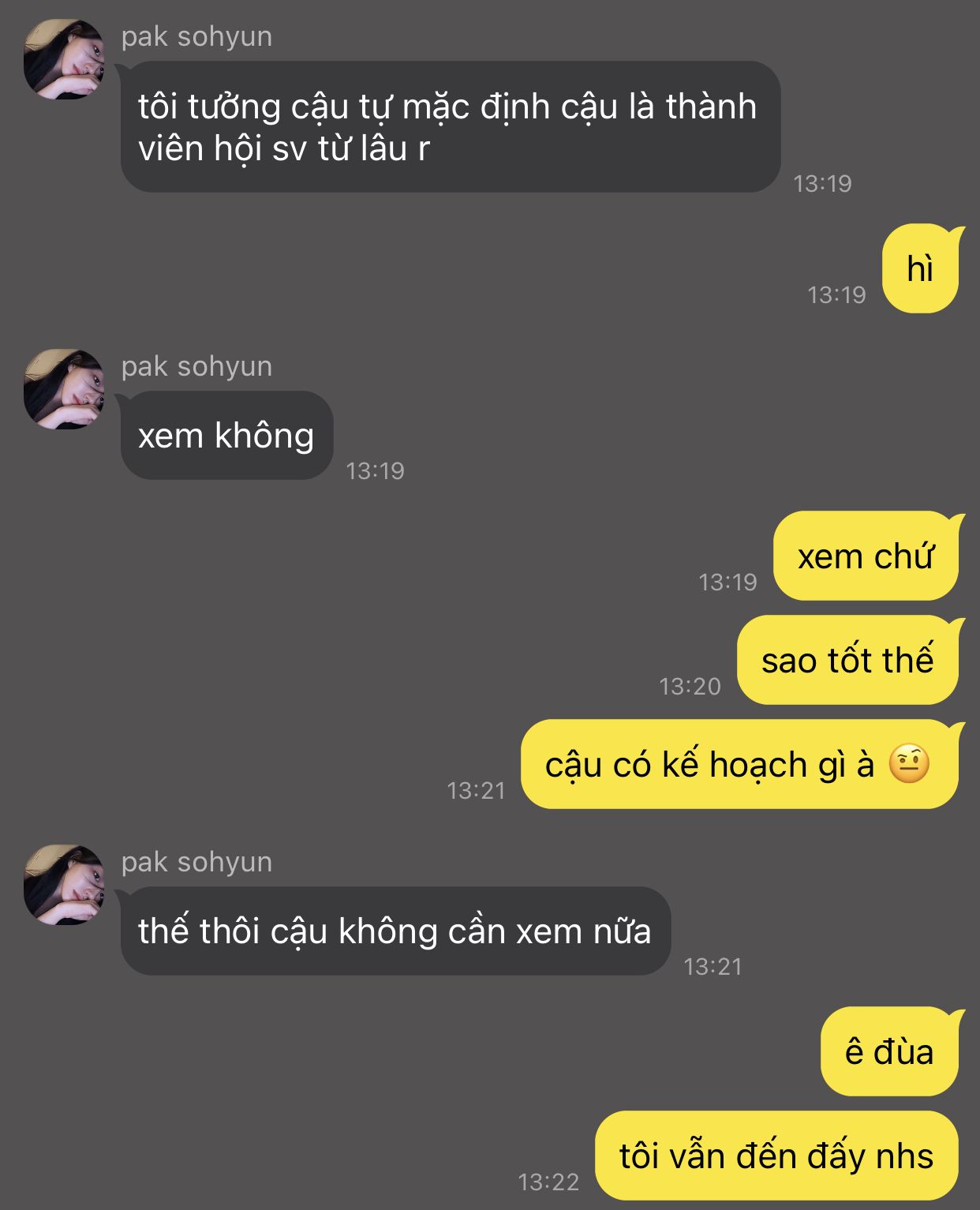Tap the 13:20 timestamp beside "sao tốt thế"

[690, 686]
